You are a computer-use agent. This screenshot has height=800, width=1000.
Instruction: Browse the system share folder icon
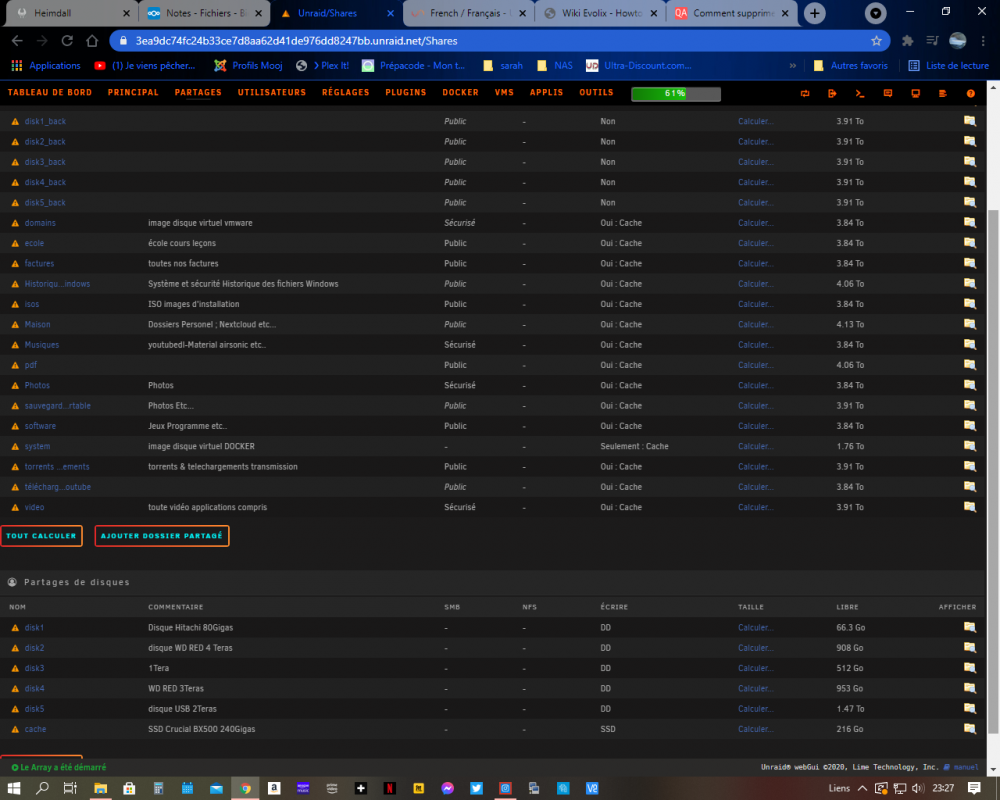coord(969,446)
